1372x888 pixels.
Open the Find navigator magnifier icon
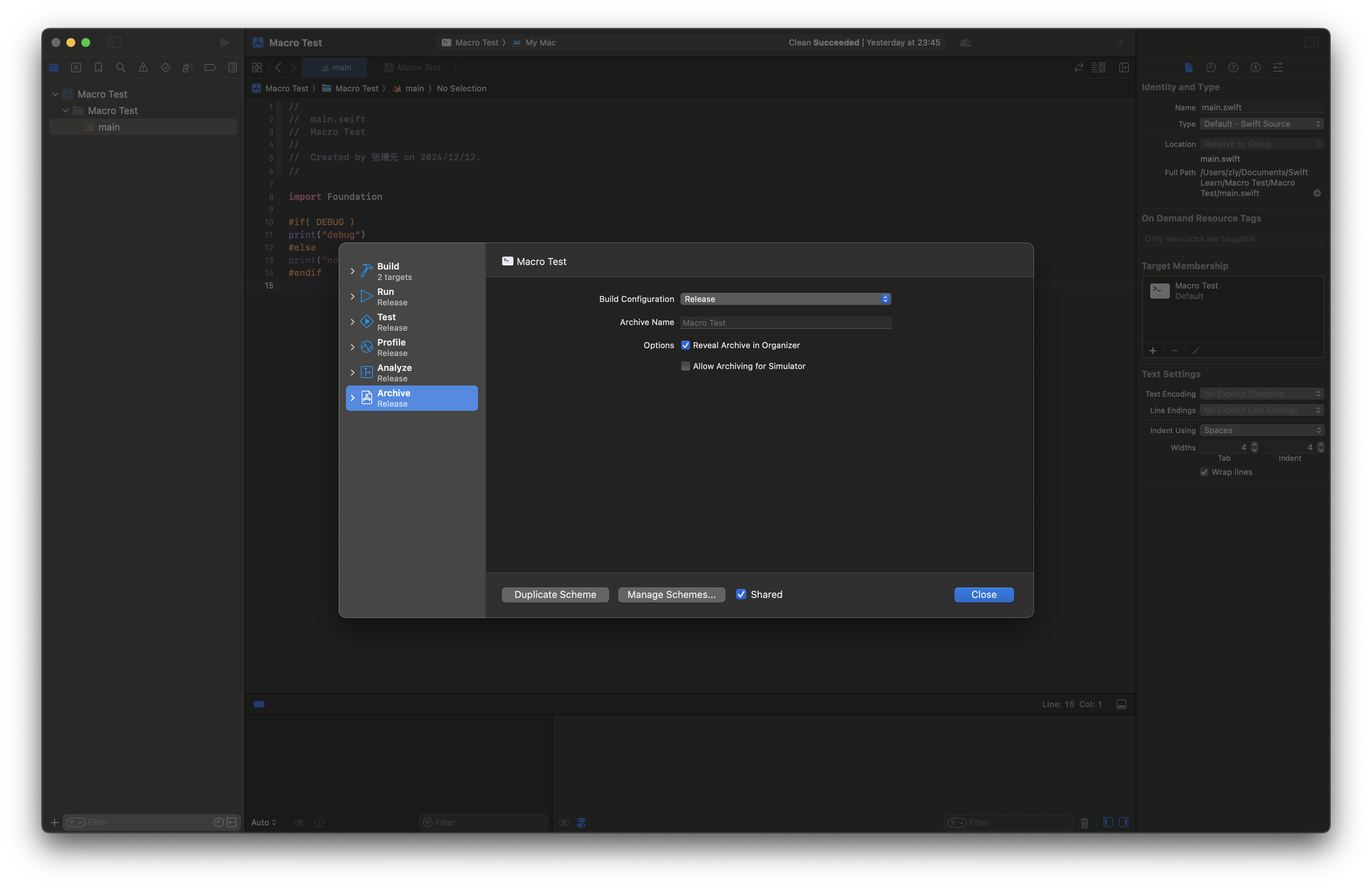120,67
